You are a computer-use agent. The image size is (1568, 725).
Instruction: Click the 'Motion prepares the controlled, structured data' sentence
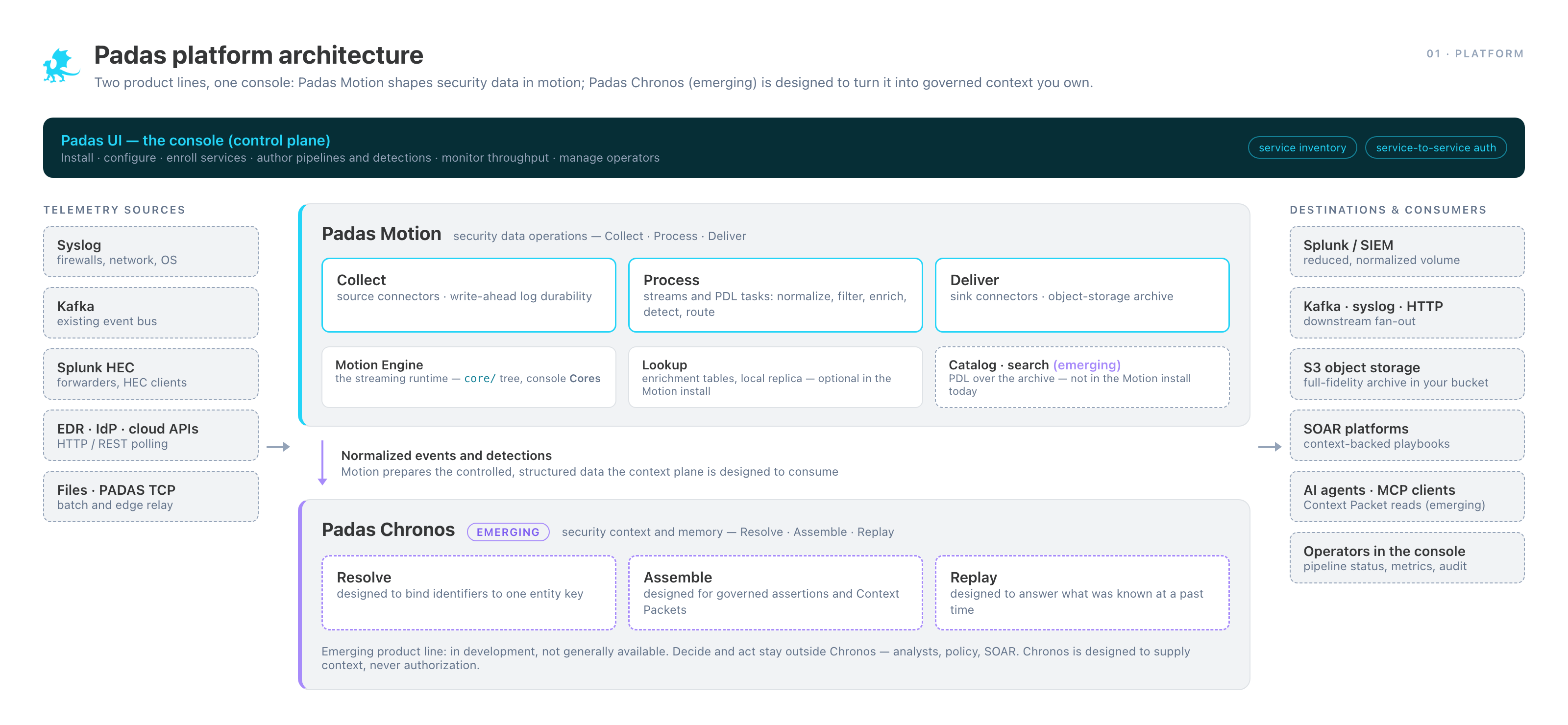[589, 472]
